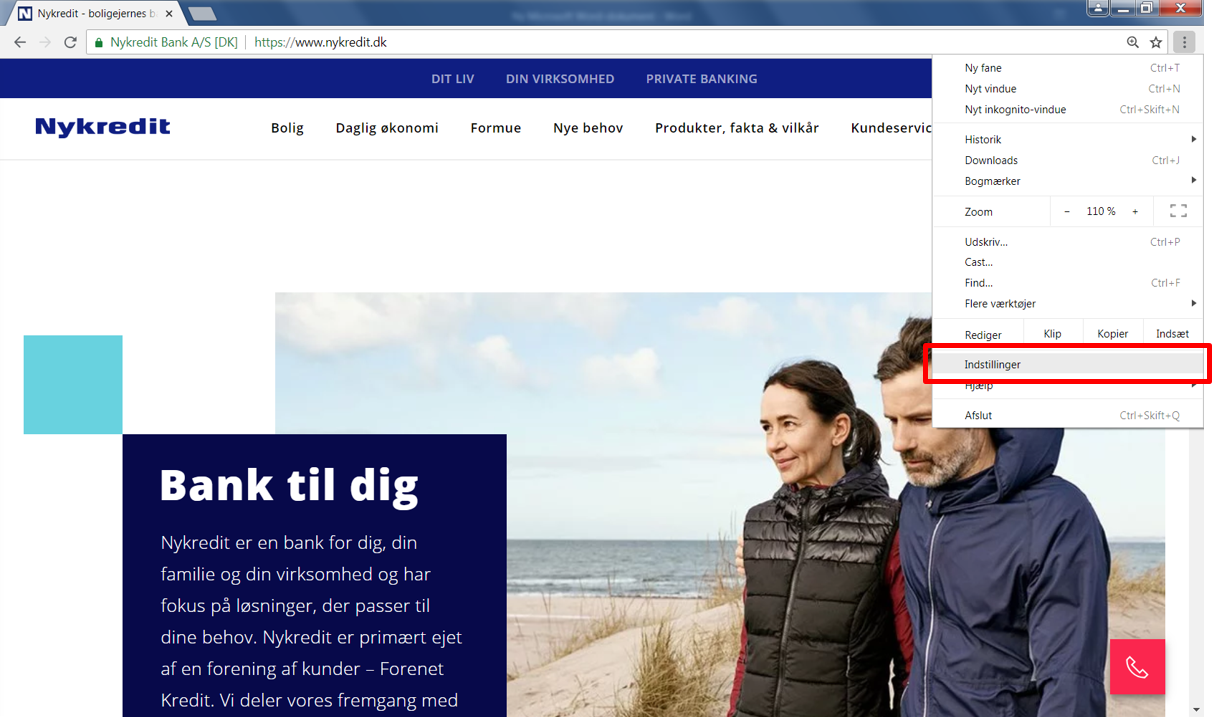Expand the Historik submenu

coord(1068,139)
